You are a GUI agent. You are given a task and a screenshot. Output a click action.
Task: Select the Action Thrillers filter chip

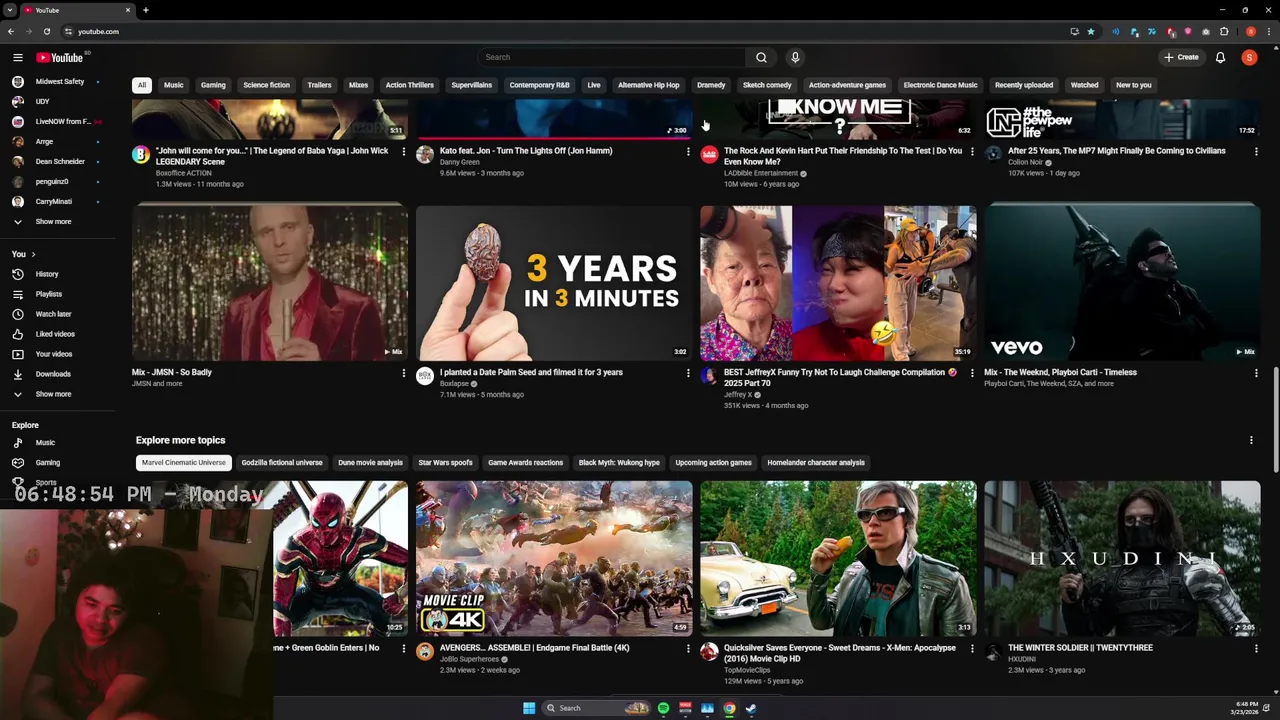(x=409, y=85)
